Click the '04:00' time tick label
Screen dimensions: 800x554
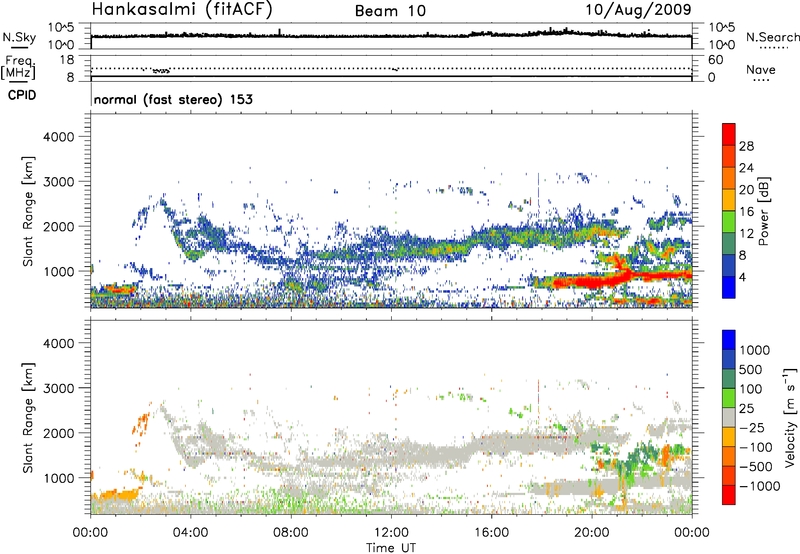click(x=190, y=533)
